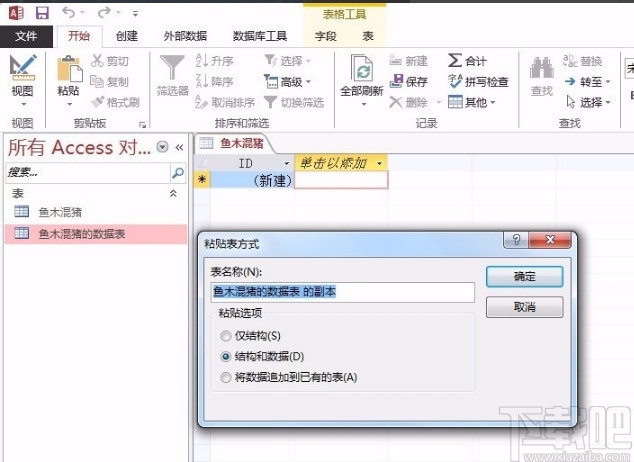This screenshot has width=634, height=462.
Task: Select the 鱼木混猪 table in navigation pane
Action: [x=96, y=212]
